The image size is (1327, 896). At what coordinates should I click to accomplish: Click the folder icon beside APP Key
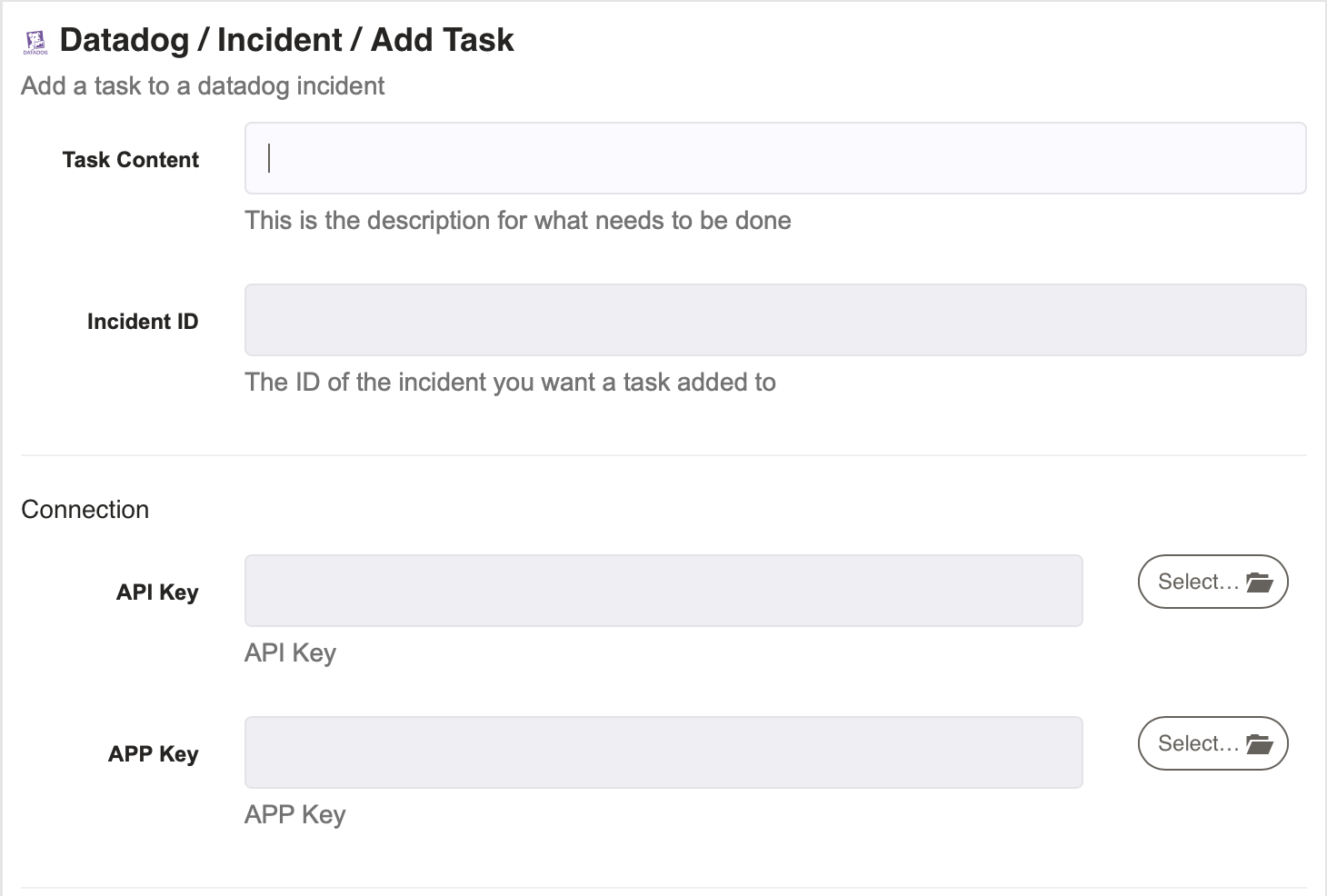[1259, 743]
